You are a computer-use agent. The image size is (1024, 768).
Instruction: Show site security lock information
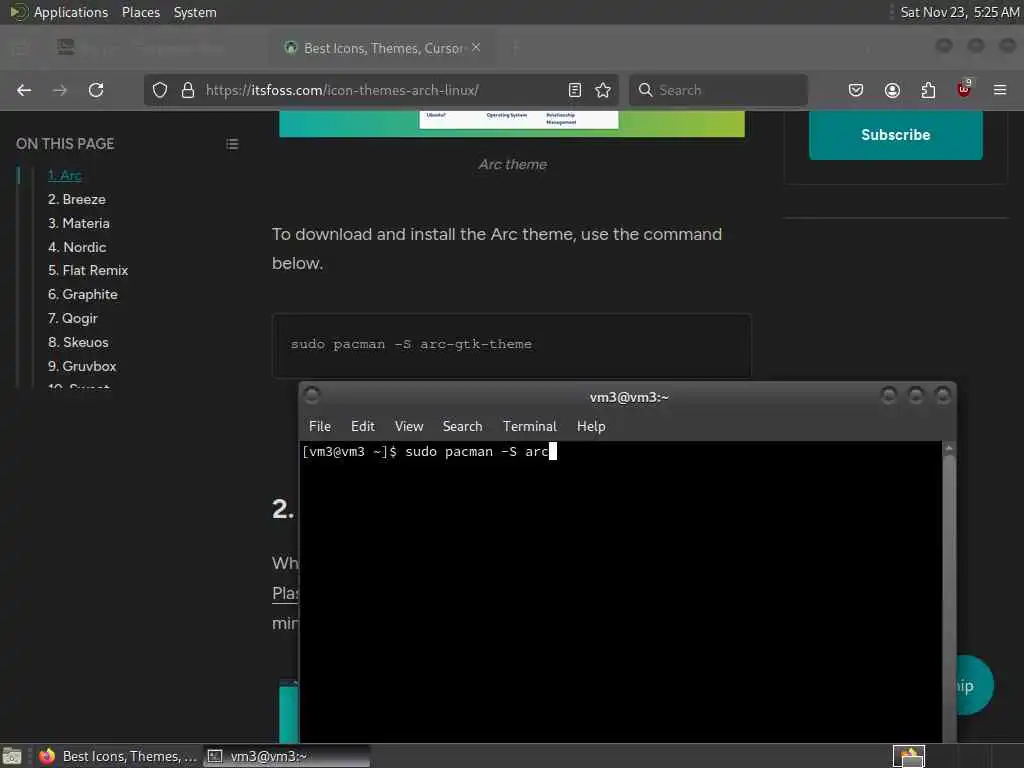[x=188, y=90]
